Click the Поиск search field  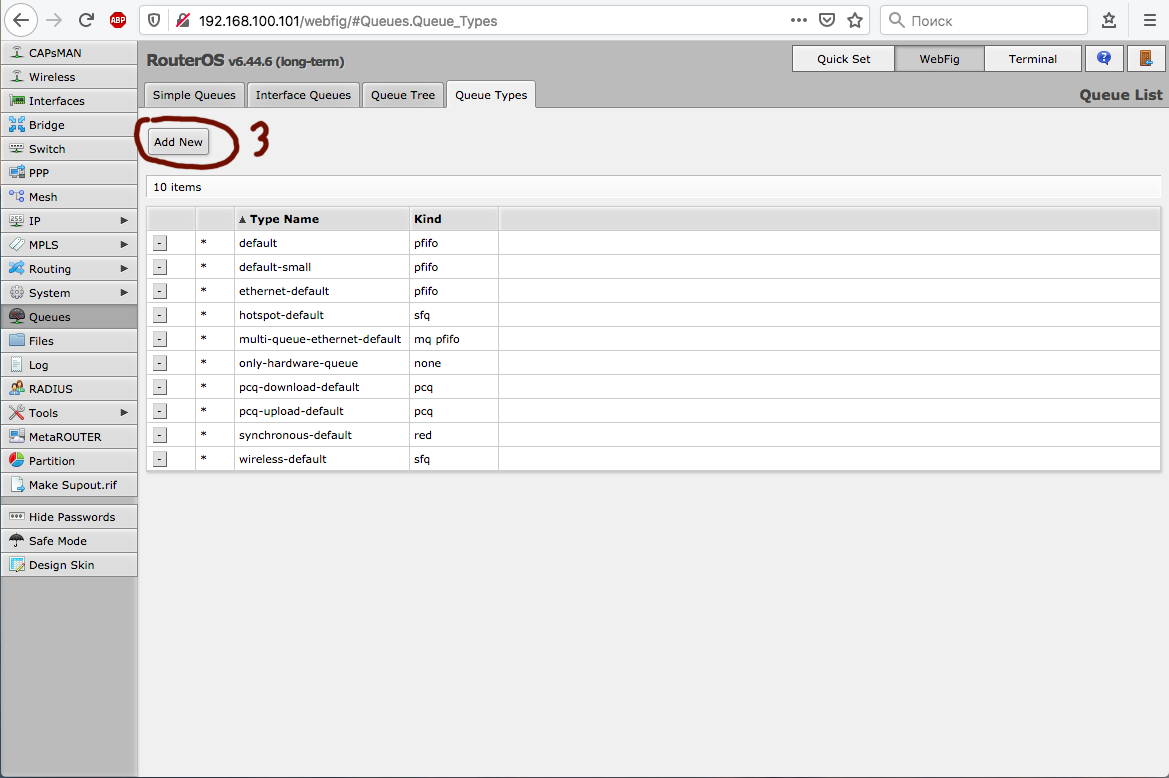[x=983, y=20]
